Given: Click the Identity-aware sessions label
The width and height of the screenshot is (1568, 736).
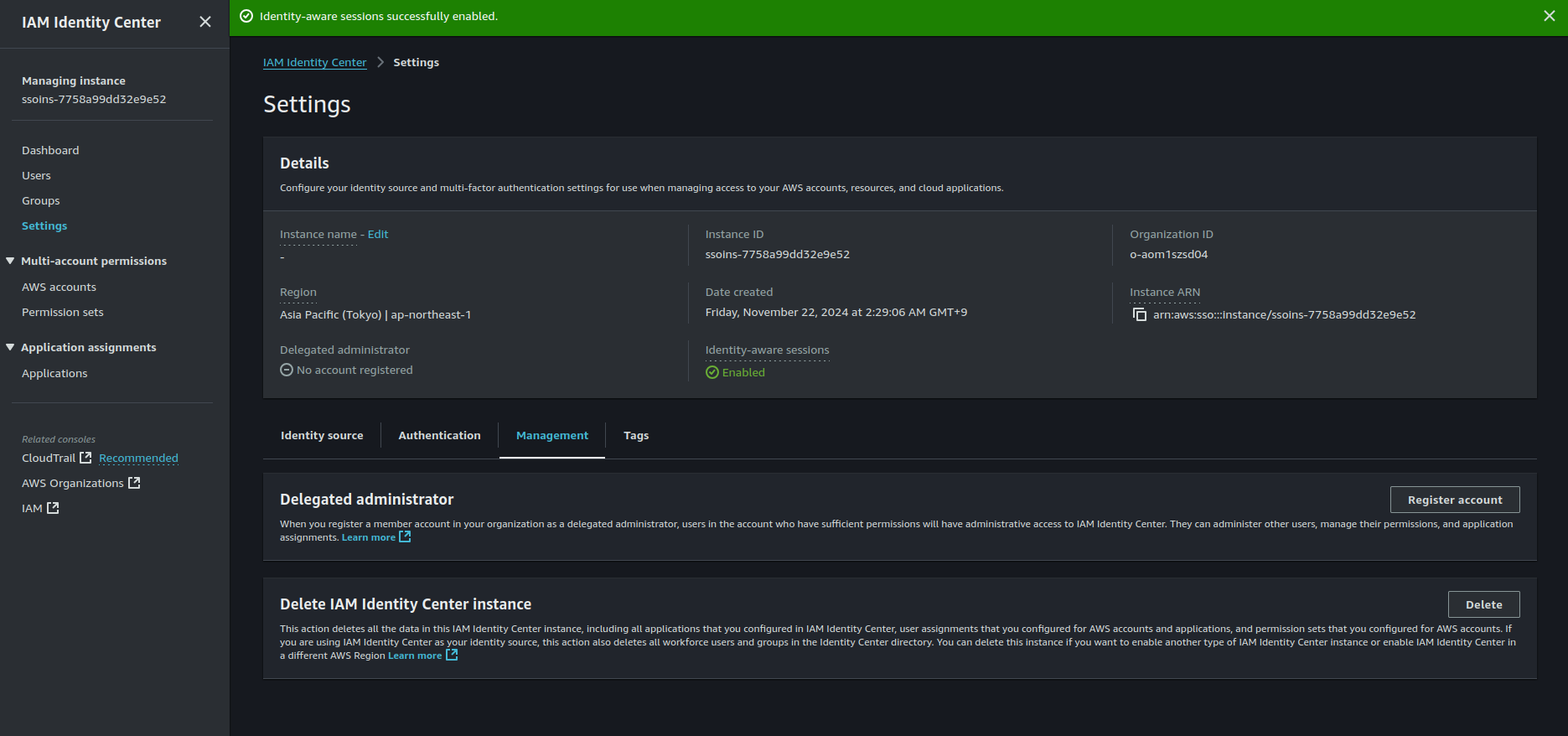Looking at the screenshot, I should click(767, 350).
